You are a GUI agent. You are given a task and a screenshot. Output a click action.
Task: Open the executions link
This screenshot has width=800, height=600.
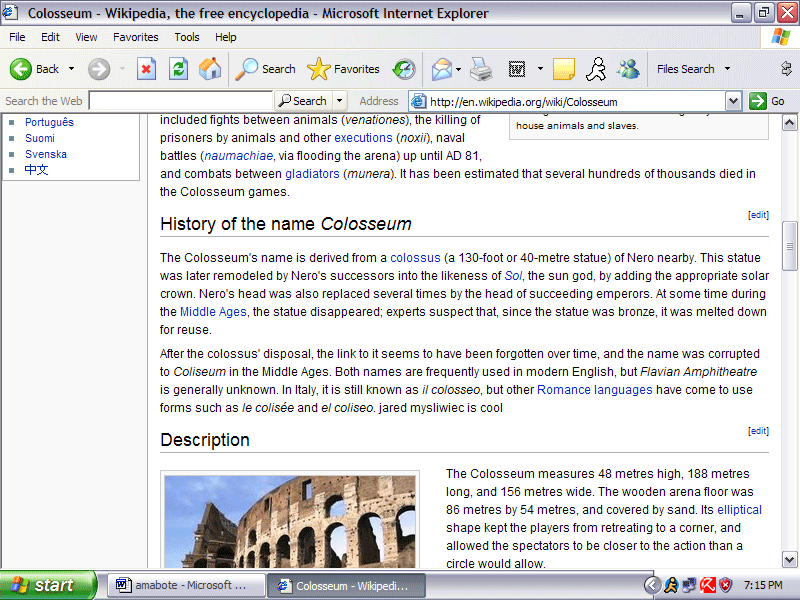pos(363,138)
